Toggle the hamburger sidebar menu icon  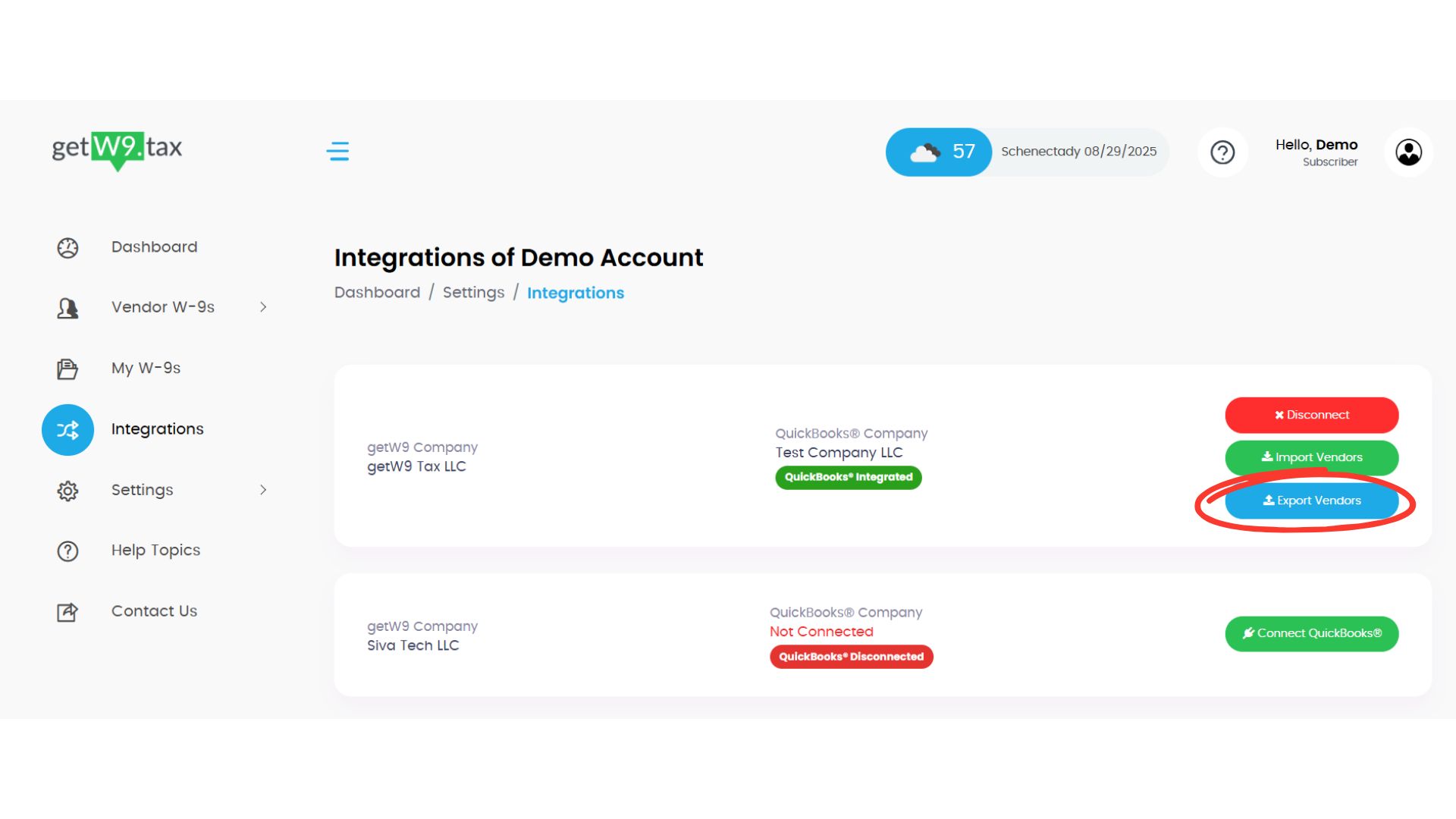(337, 151)
